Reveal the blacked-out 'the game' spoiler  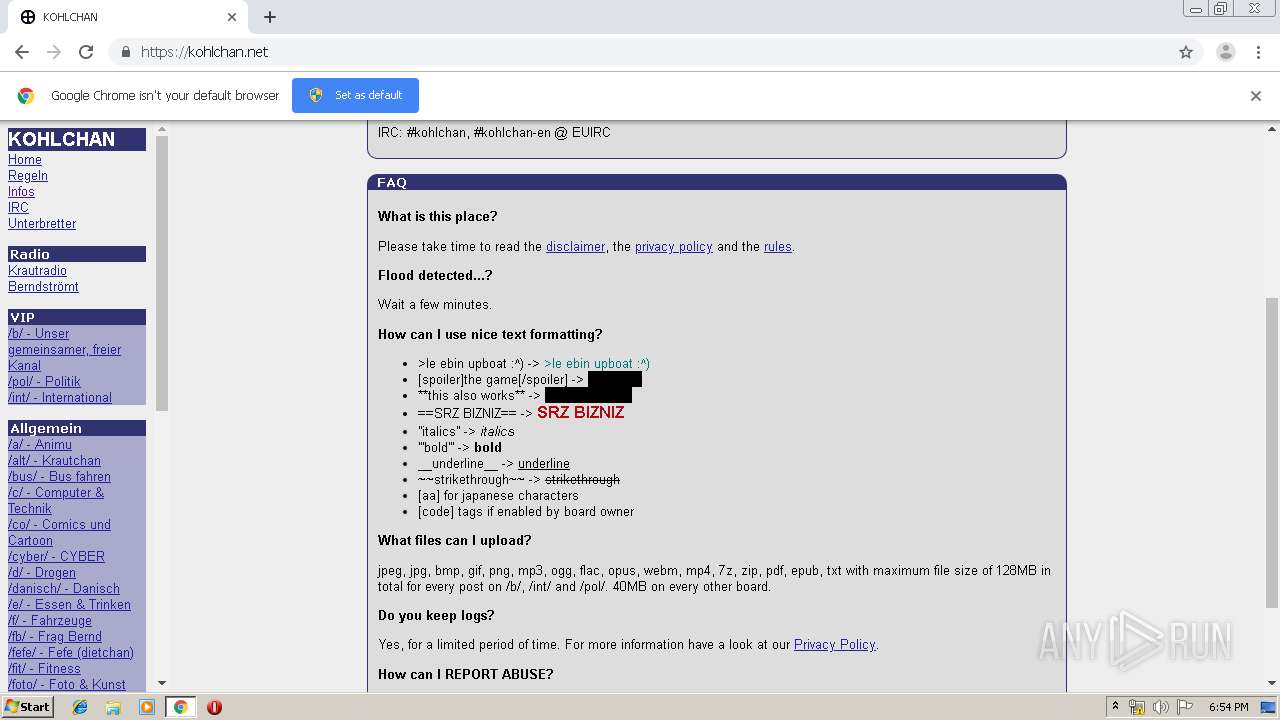615,380
